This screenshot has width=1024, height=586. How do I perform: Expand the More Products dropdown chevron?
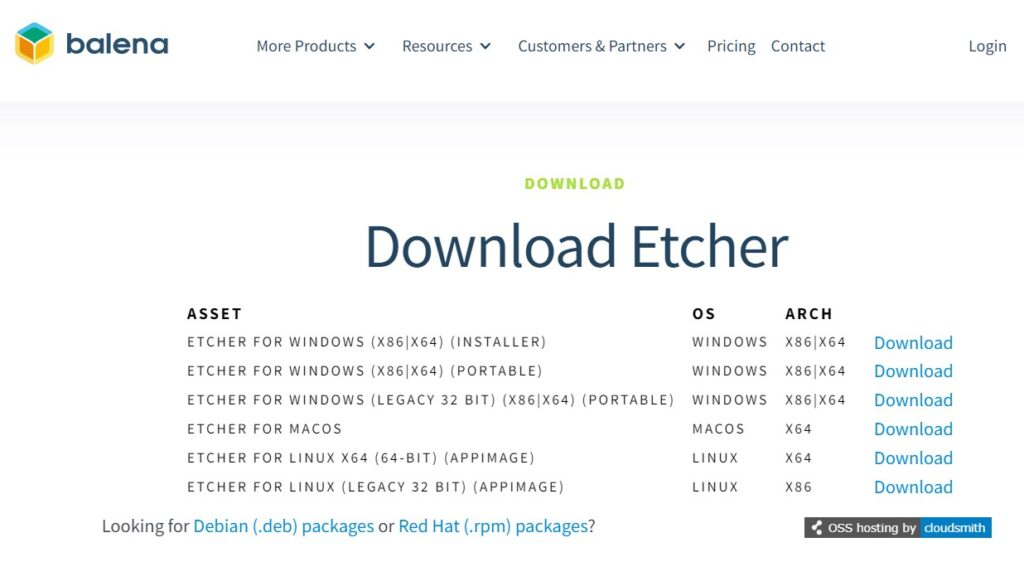pos(369,46)
